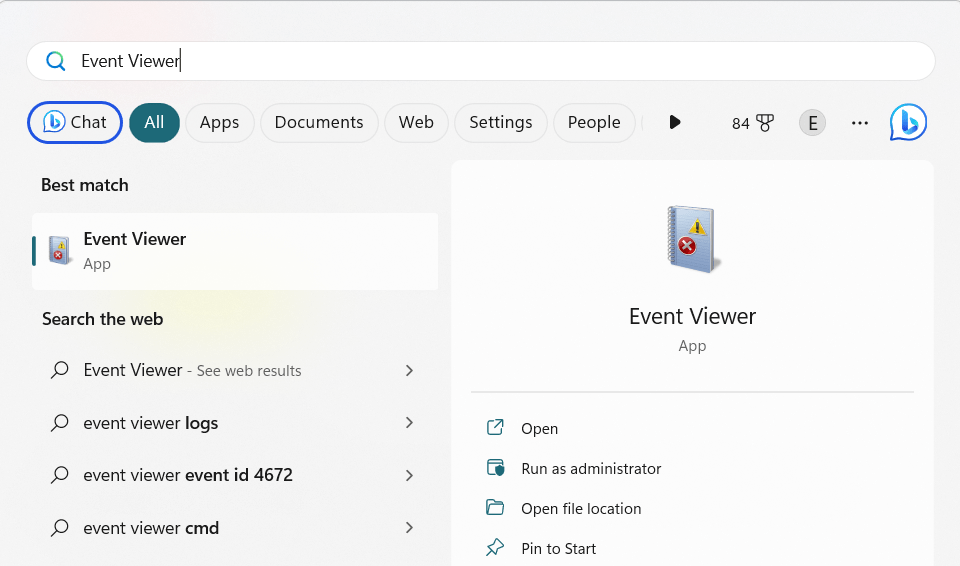This screenshot has height=566, width=960.
Task: Switch to the Settings filter tab
Action: click(x=500, y=122)
